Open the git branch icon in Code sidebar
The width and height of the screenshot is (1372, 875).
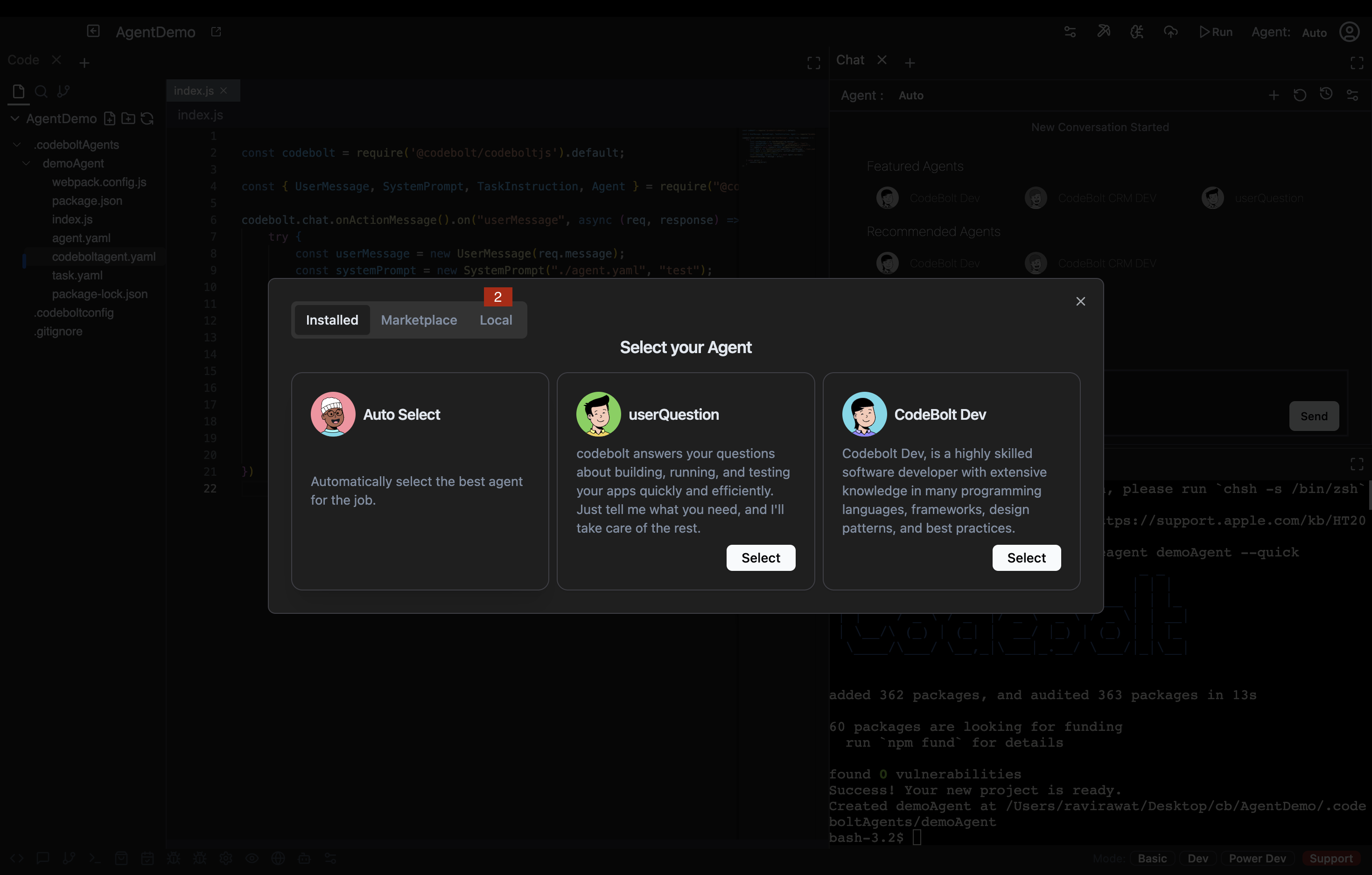63,92
